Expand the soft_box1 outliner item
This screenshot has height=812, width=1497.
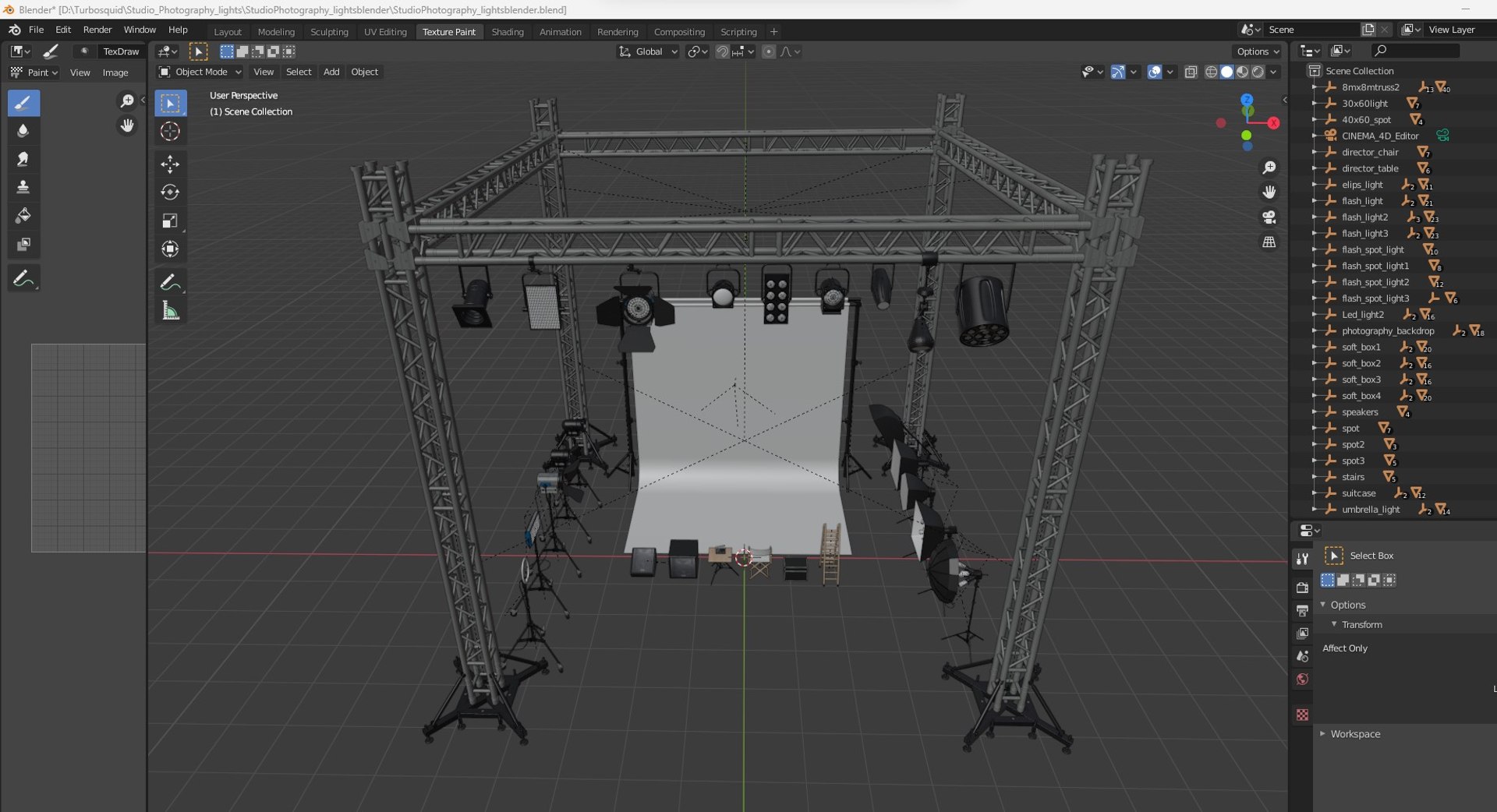point(1315,348)
